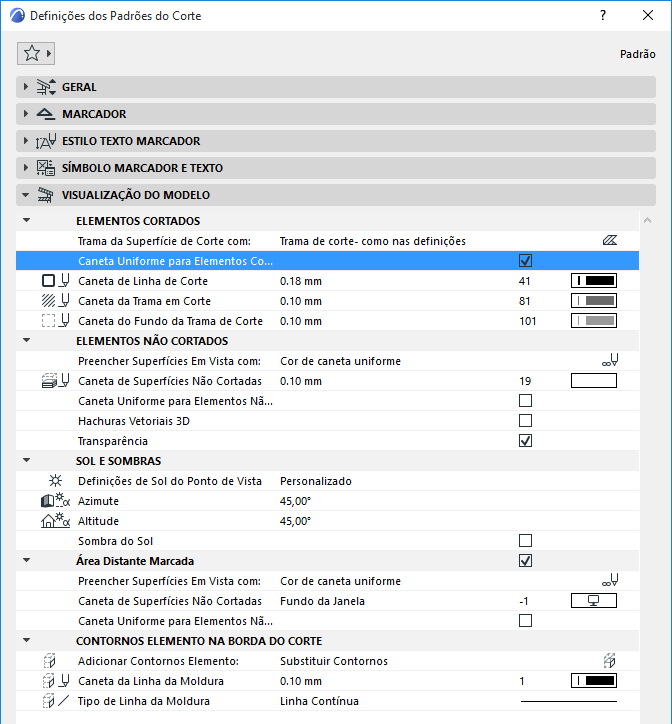This screenshot has height=724, width=672.
Task: Click the VISUALIZAÇÃO DO MODELO panel icon
Action: (x=45, y=195)
